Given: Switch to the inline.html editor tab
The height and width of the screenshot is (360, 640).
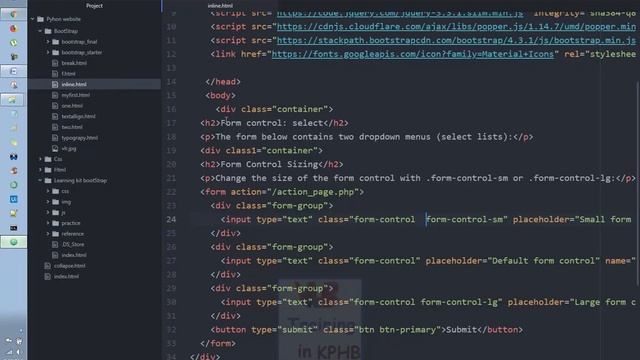Looking at the screenshot, I should point(220,6).
